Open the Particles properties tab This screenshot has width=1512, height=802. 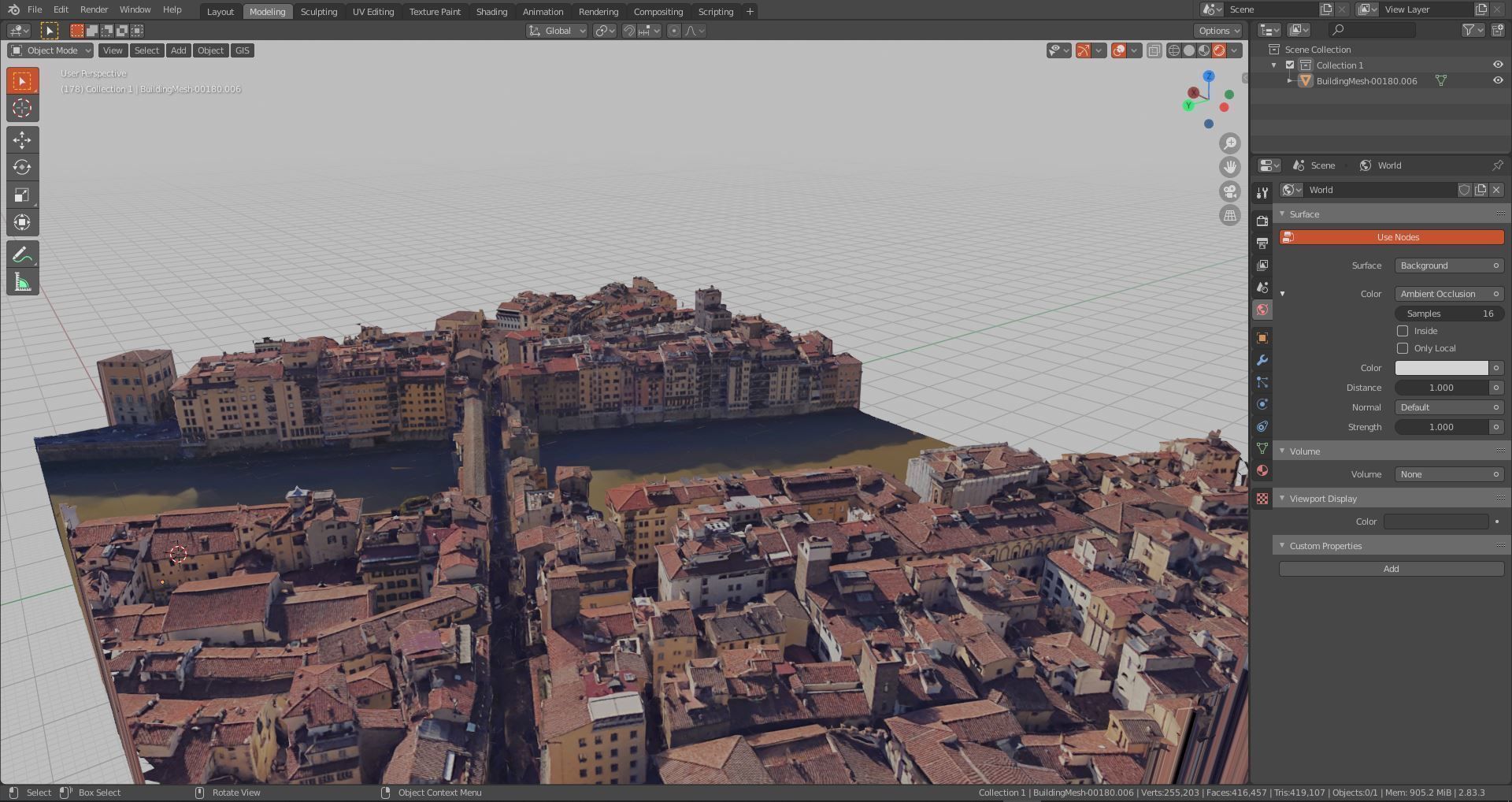pyautogui.click(x=1262, y=382)
